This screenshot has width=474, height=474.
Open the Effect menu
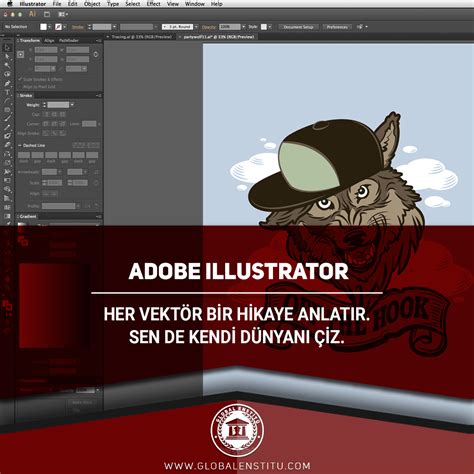(153, 4)
